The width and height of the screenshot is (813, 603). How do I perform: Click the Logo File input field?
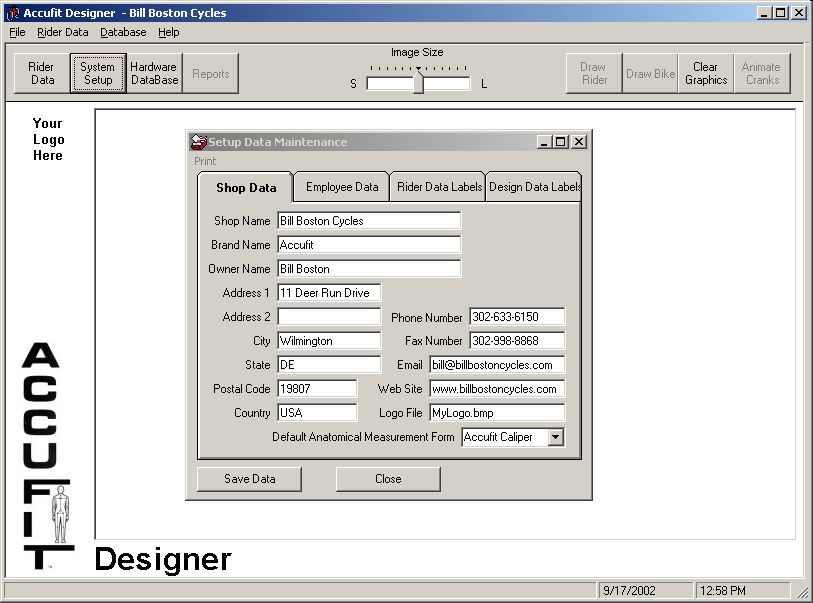tap(497, 413)
